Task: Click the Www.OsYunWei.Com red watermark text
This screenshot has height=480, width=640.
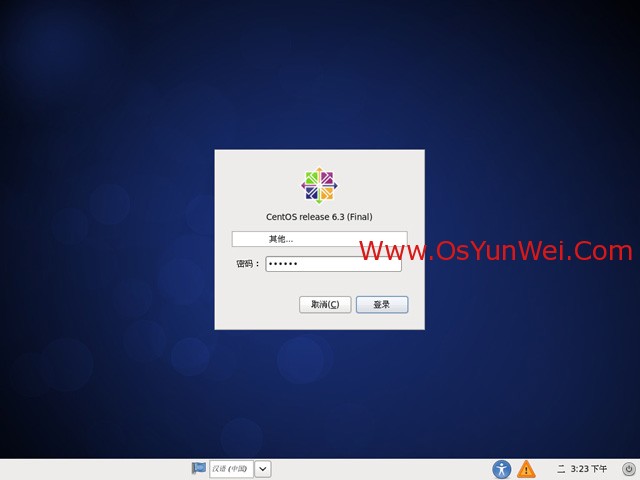Action: click(495, 251)
